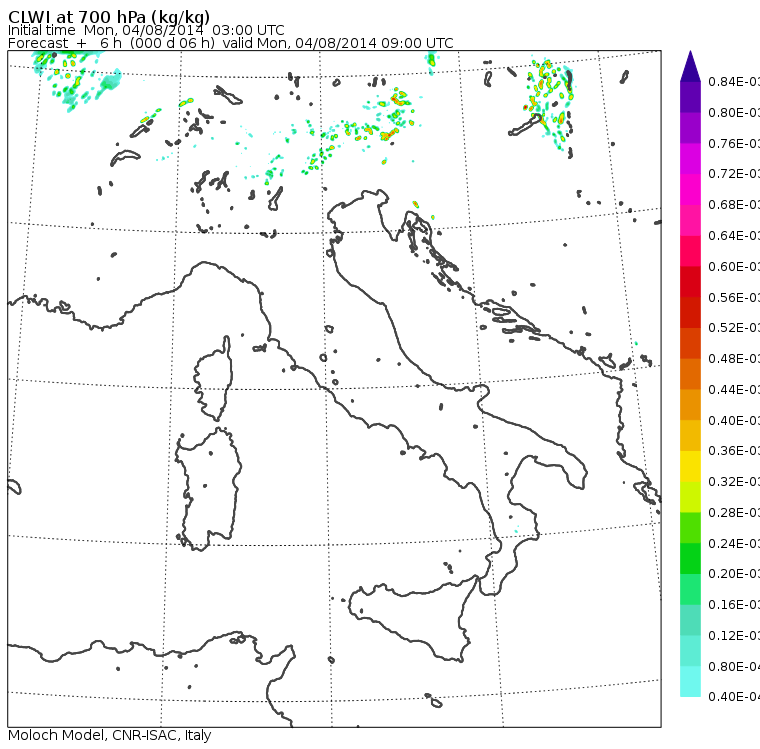Click the "Initial time Mon, 04/08/2014 03:00 UTC" line

(x=146, y=30)
